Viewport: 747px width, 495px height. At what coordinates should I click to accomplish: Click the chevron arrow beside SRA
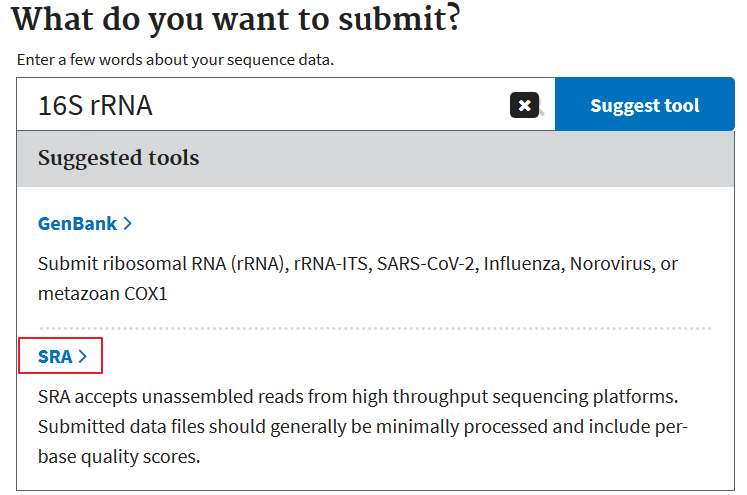click(83, 356)
